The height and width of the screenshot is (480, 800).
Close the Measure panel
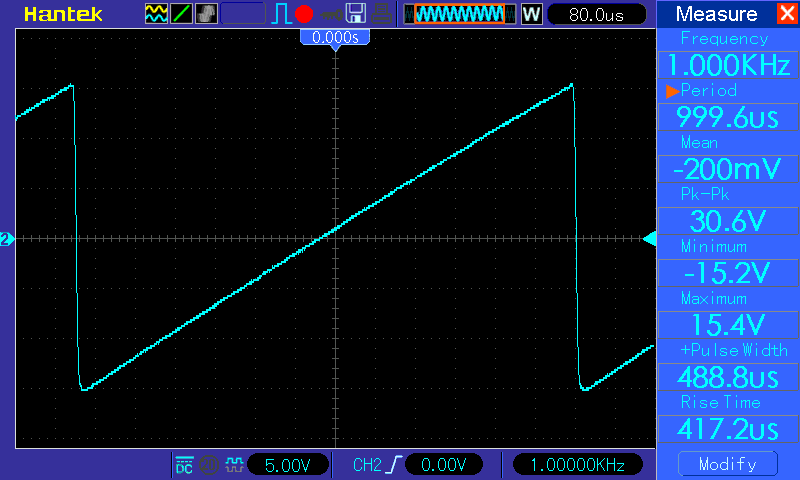coord(787,13)
